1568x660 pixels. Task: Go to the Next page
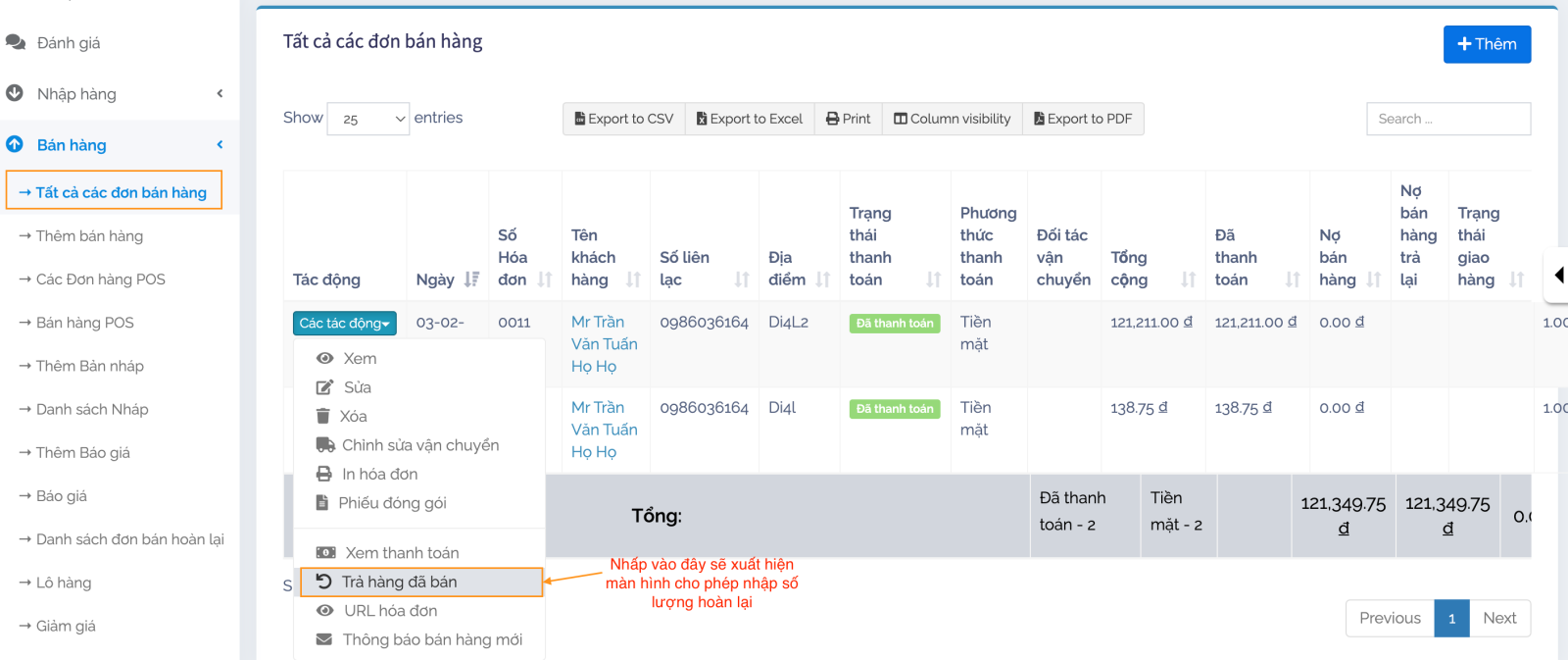(1498, 618)
